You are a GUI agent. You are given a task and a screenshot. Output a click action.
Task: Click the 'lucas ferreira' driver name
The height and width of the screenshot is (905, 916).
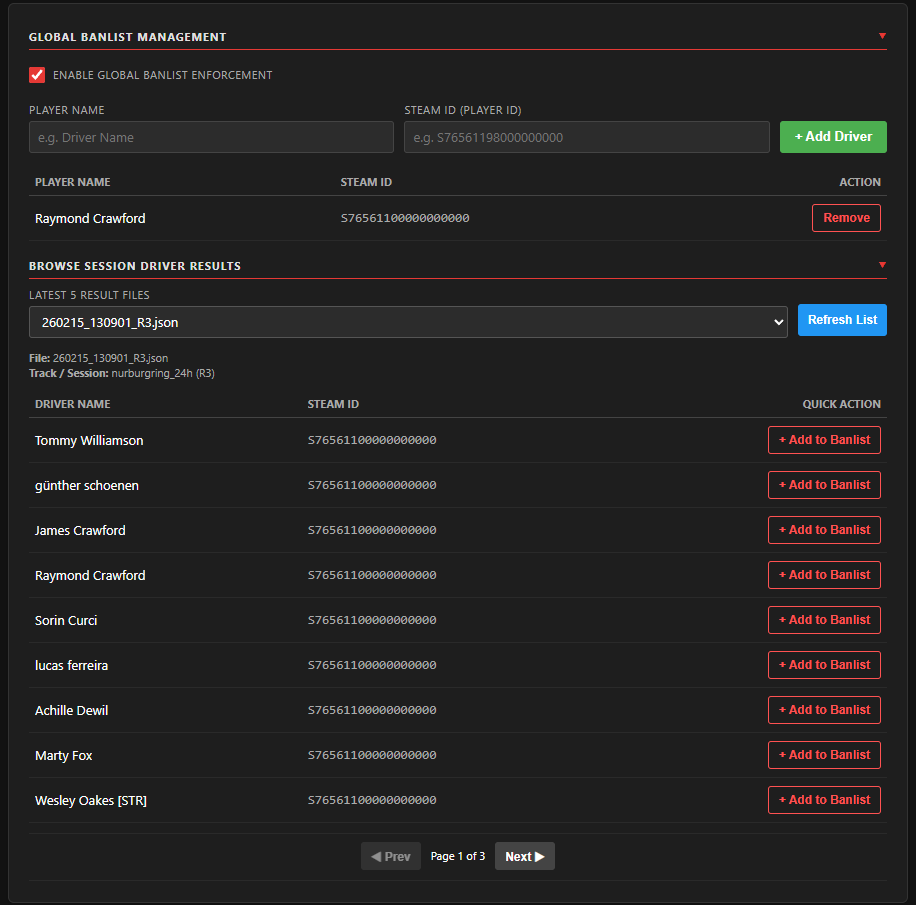click(x=71, y=665)
